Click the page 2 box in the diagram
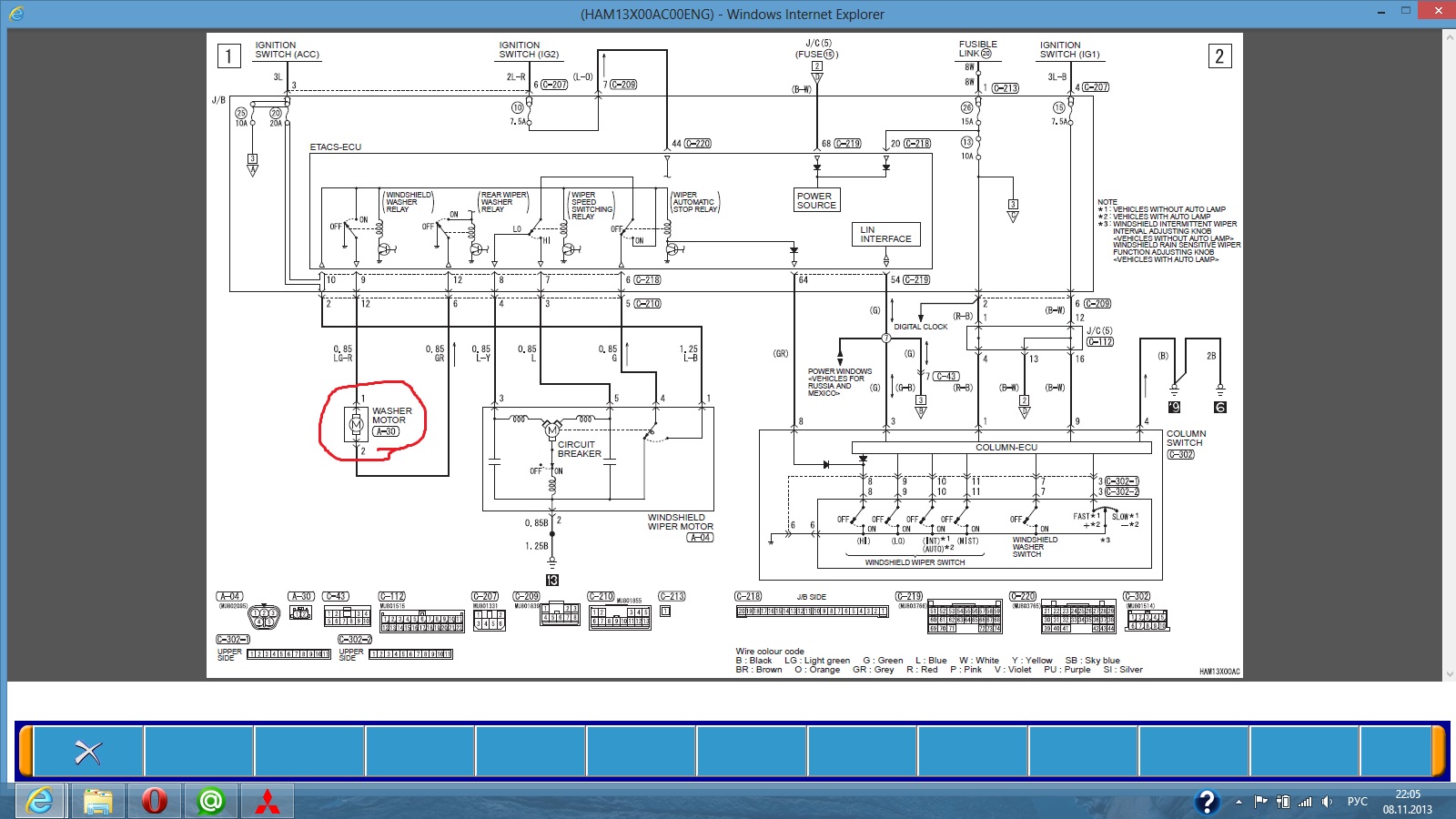Screen dimensions: 1456x819 tap(1219, 56)
